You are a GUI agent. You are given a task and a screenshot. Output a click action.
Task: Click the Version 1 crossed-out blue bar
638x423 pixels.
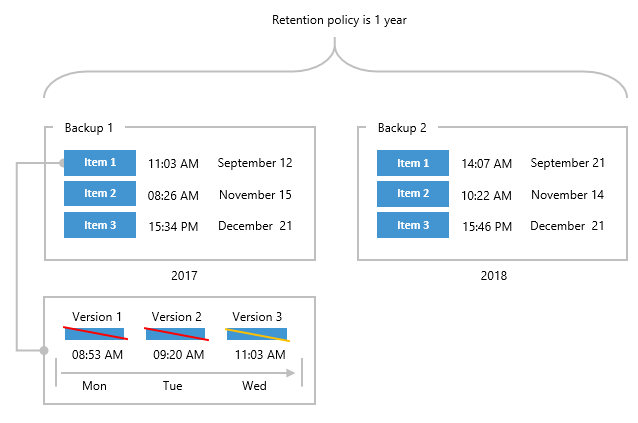pos(94,333)
